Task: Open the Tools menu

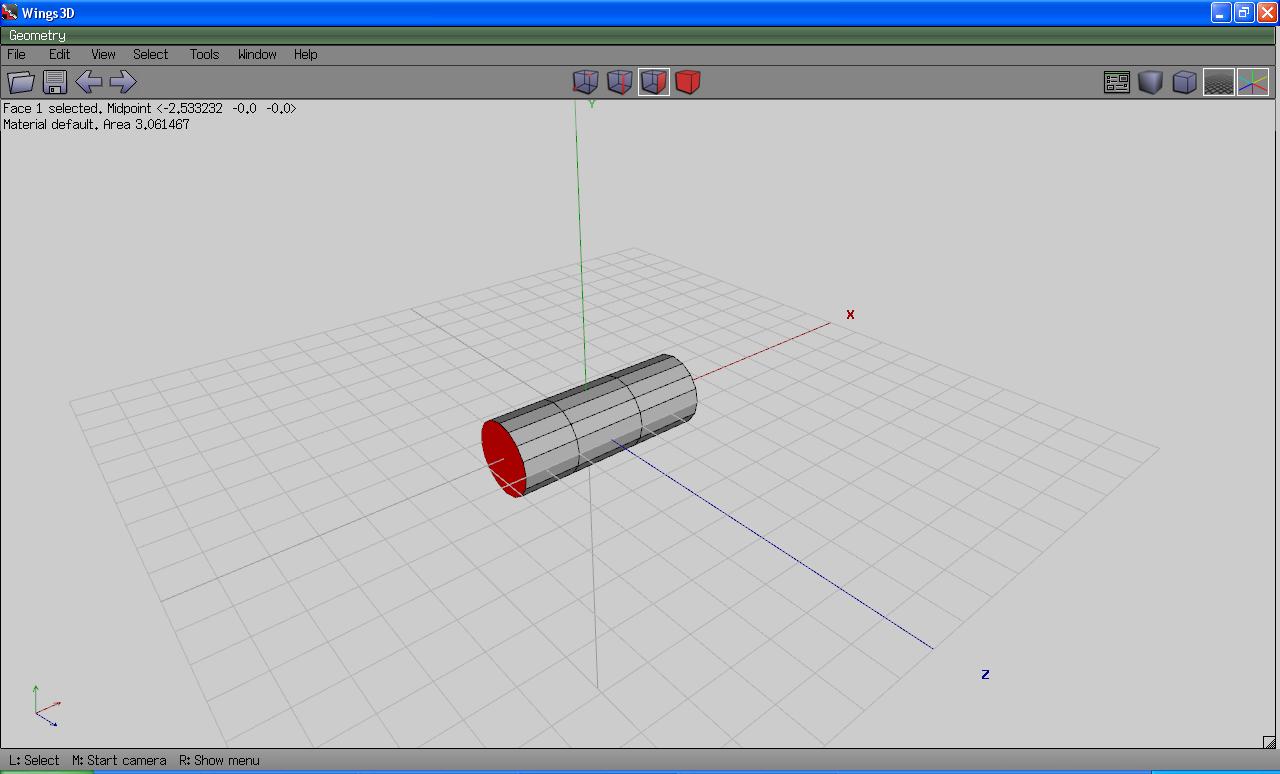Action: tap(204, 55)
